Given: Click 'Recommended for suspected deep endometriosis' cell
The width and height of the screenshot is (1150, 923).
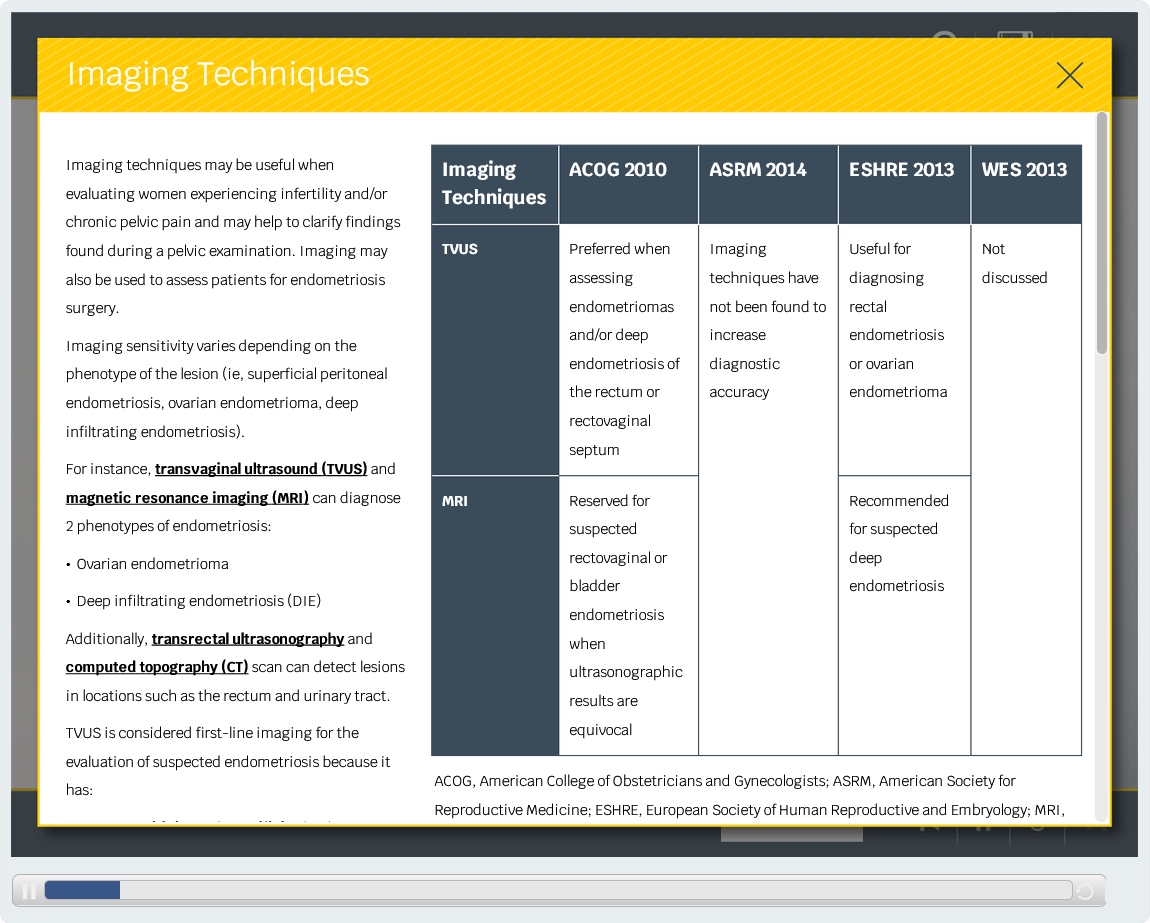Looking at the screenshot, I should click(904, 616).
